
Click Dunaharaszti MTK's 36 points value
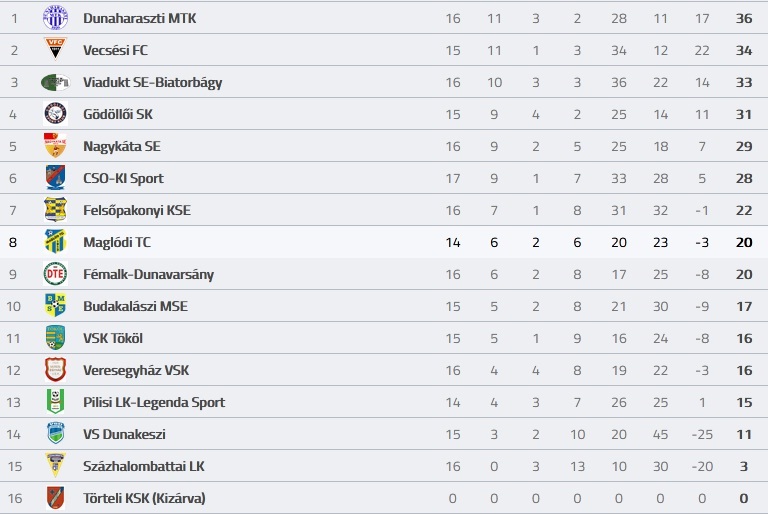click(744, 19)
